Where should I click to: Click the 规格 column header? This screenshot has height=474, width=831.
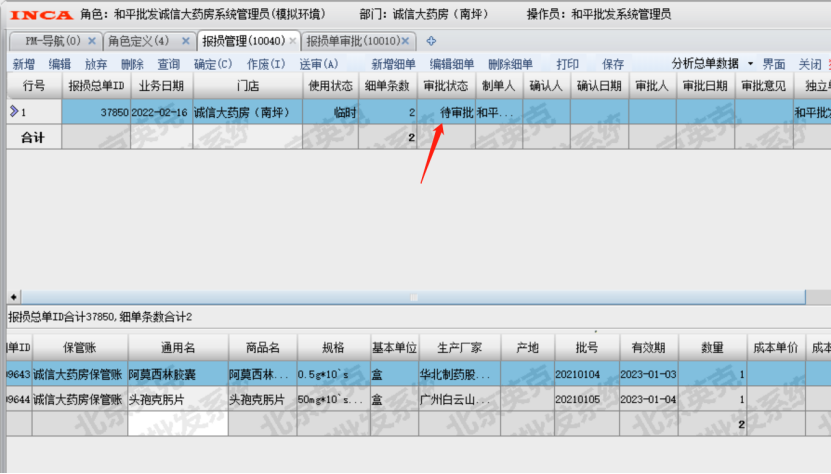coord(334,348)
